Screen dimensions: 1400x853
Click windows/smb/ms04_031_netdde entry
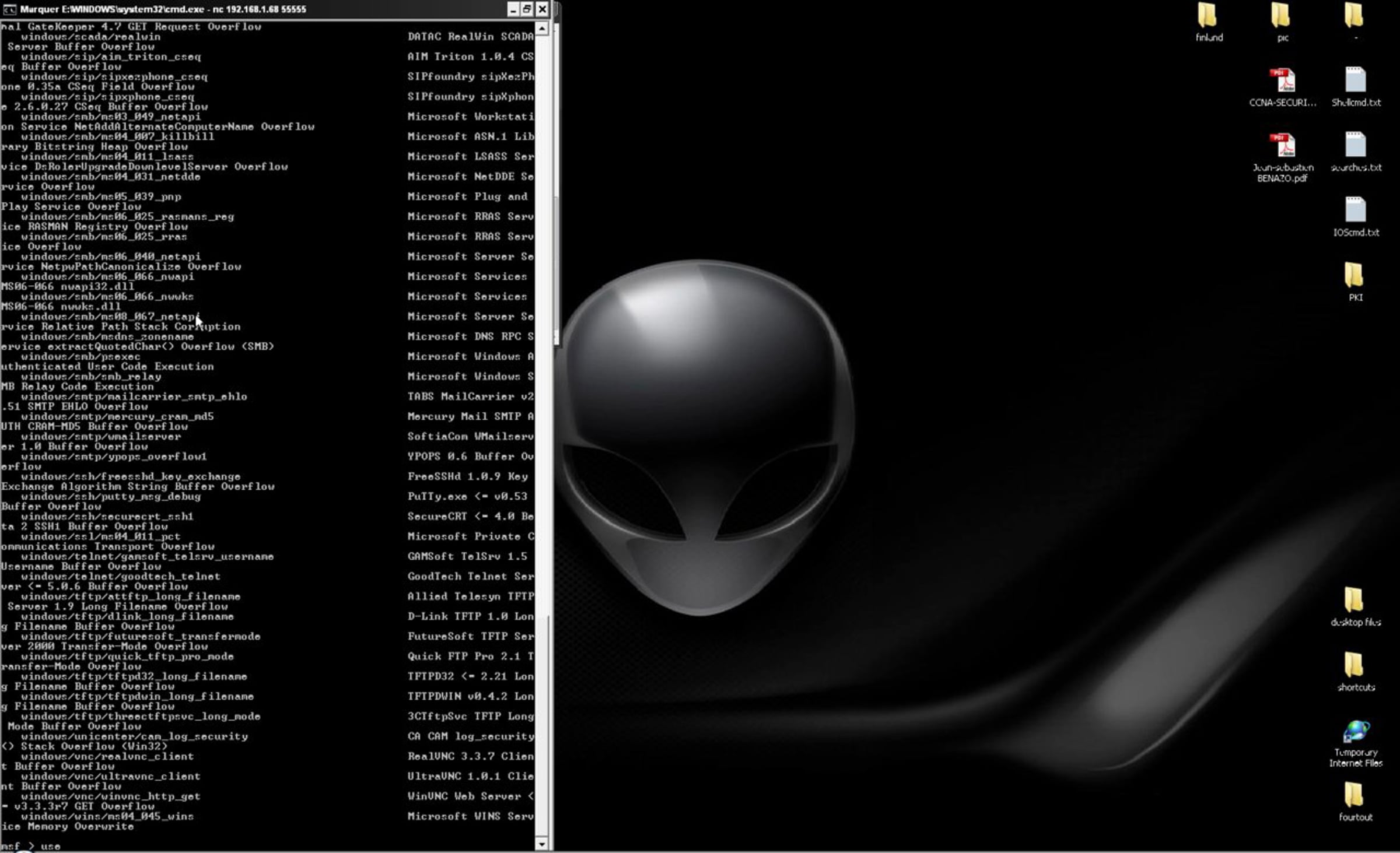111,177
